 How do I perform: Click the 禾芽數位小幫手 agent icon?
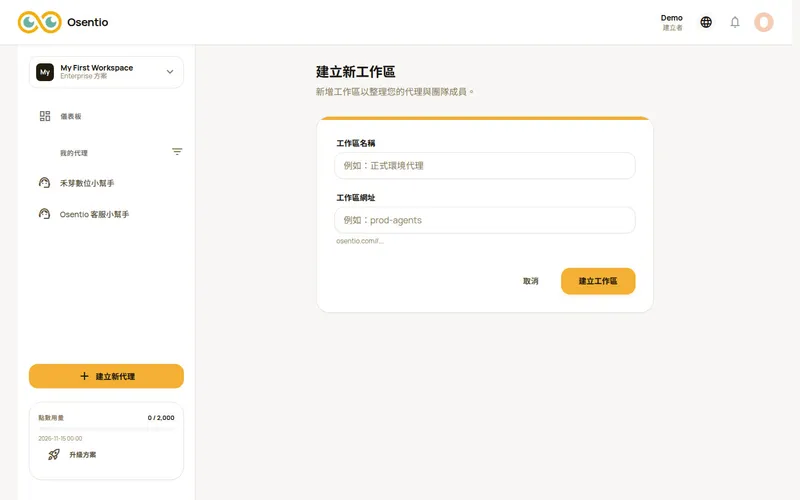point(44,183)
